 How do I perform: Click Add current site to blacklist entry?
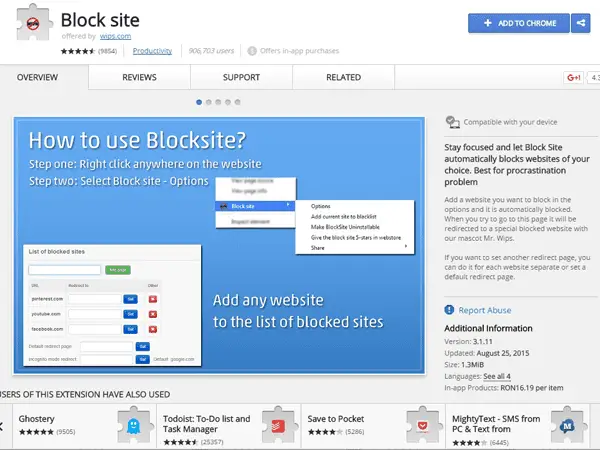point(344,217)
